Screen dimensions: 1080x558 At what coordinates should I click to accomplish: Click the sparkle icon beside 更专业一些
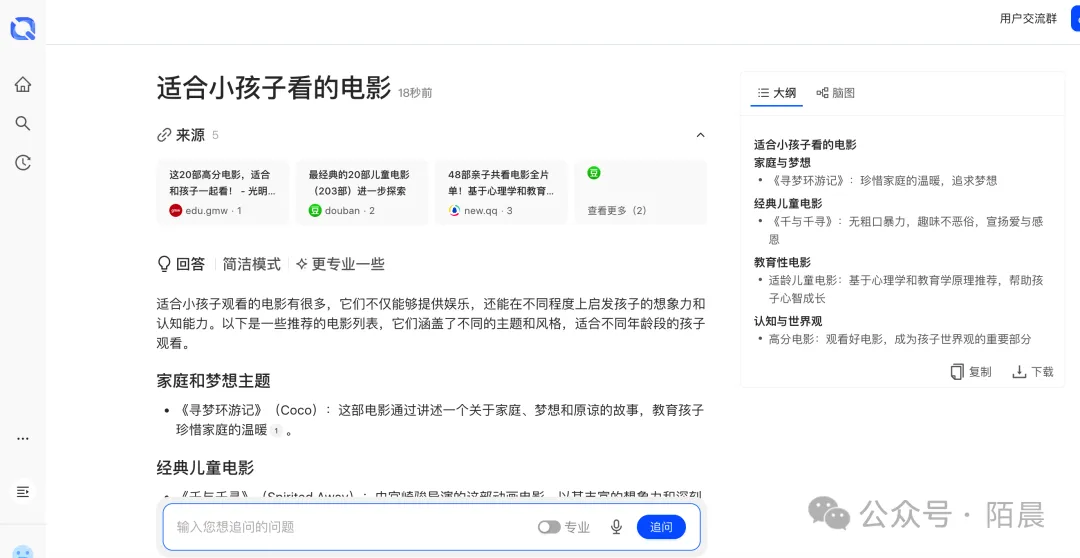302,264
